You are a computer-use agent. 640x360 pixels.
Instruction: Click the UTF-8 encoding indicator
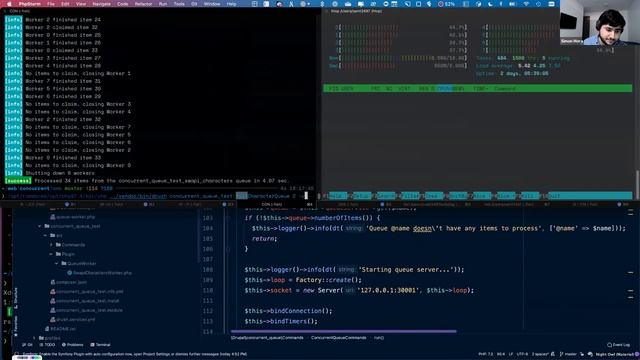click(x=522, y=354)
